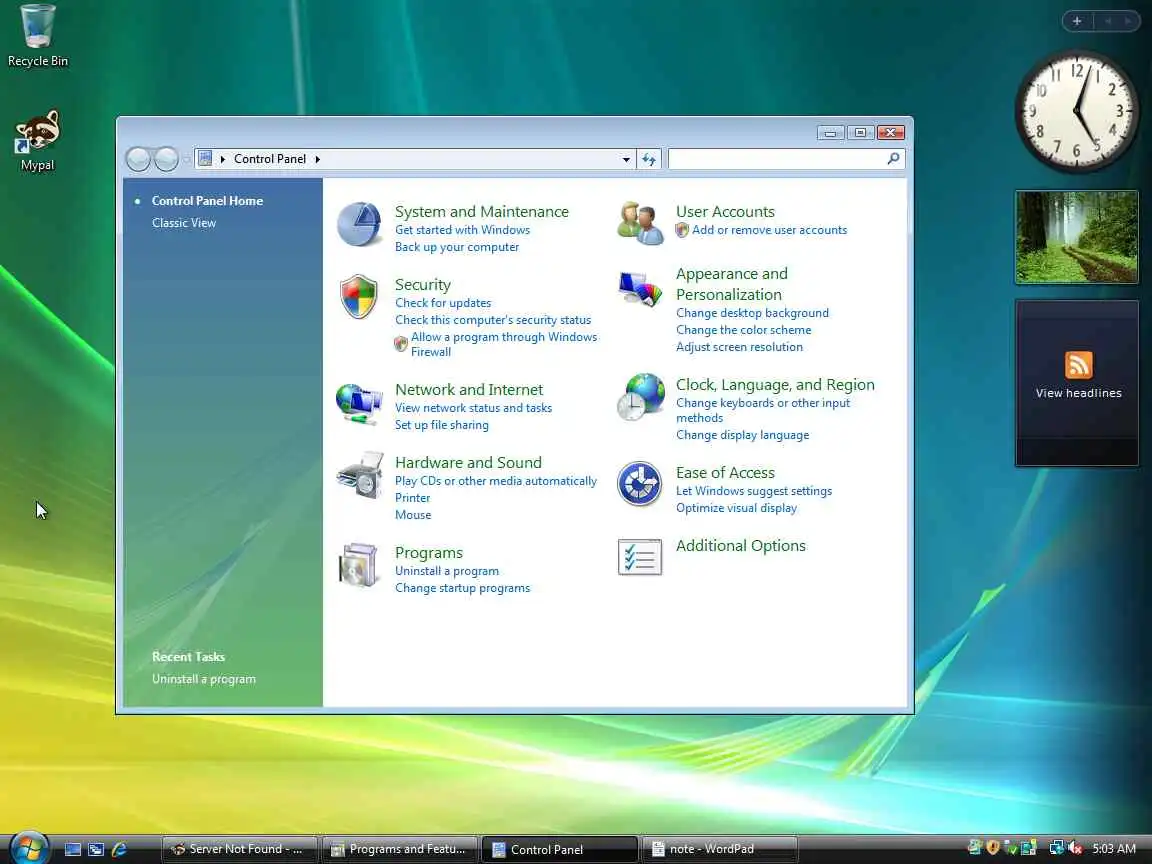Click the Additional Options checklist icon

pos(640,557)
